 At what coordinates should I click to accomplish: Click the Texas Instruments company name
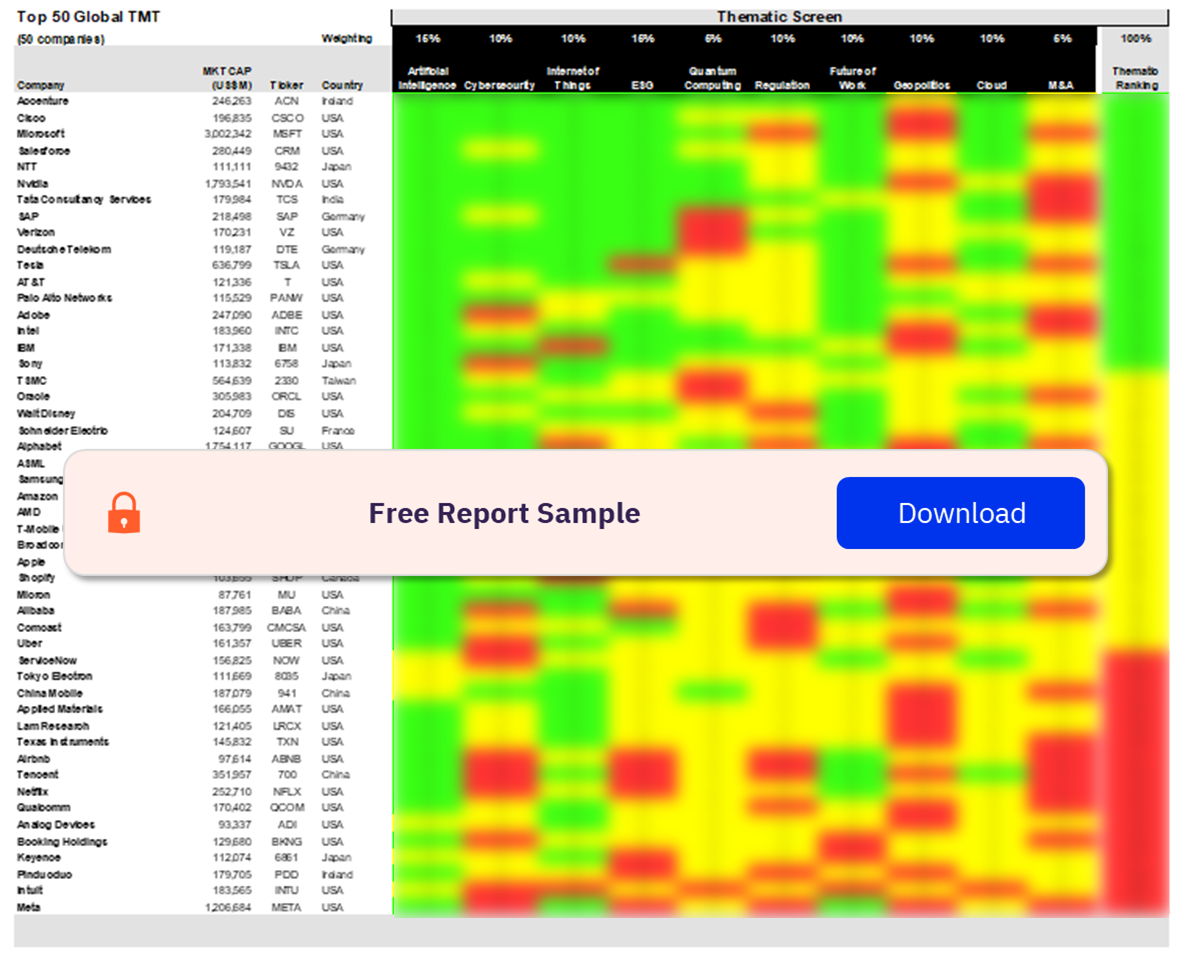(62, 741)
